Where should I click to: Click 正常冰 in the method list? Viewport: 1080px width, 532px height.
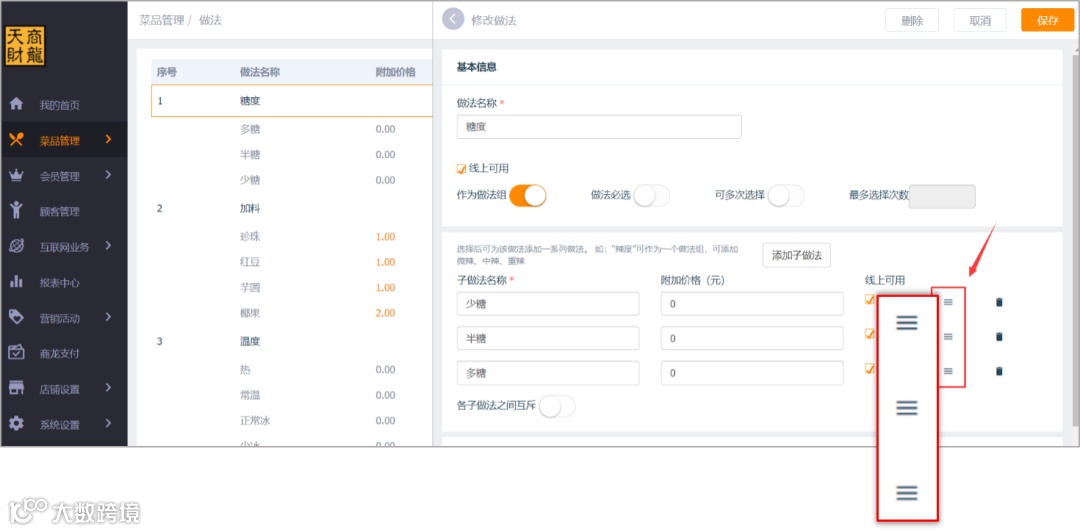[255, 420]
